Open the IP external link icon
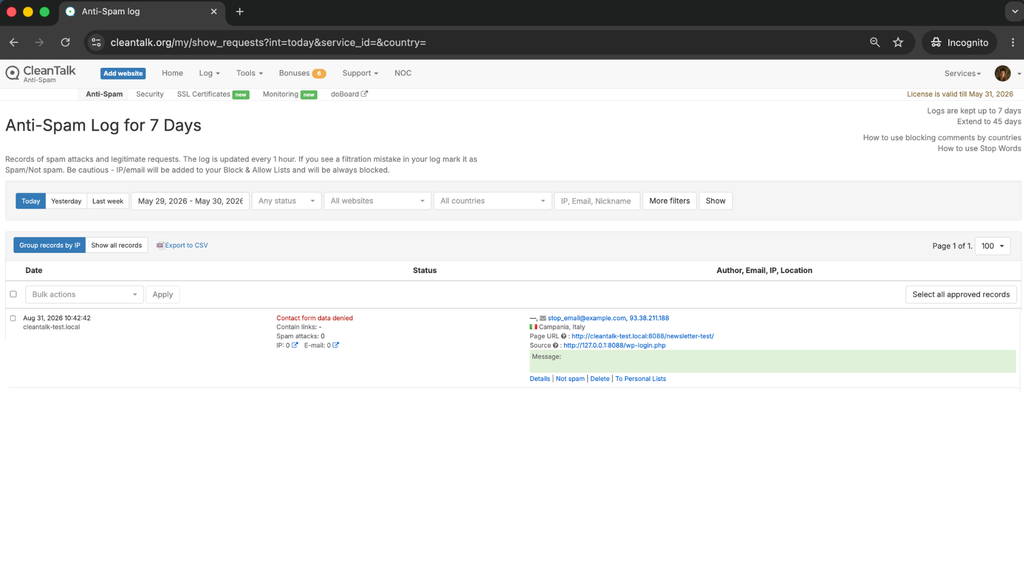 (x=295, y=345)
